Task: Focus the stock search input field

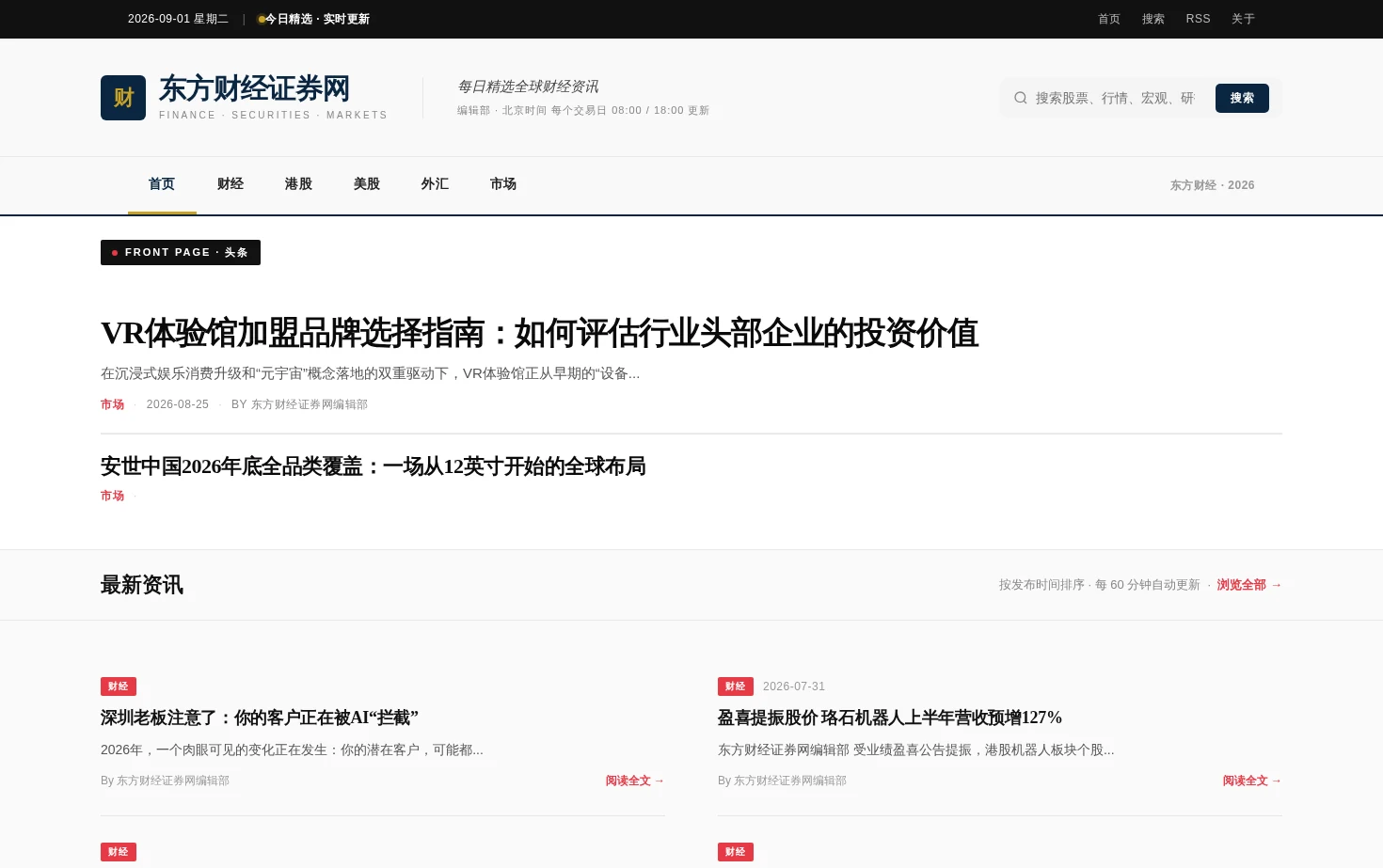Action: tap(1115, 98)
